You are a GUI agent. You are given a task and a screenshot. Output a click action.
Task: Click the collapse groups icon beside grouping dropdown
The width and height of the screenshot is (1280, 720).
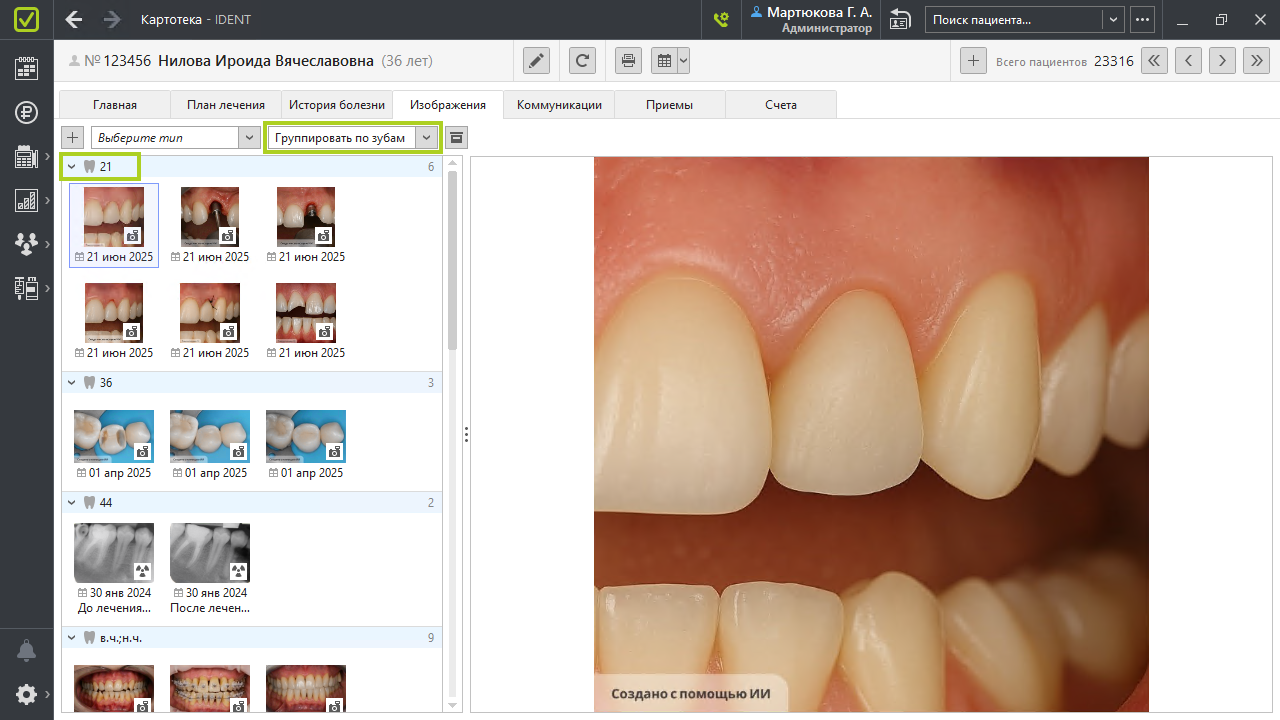pyautogui.click(x=456, y=137)
